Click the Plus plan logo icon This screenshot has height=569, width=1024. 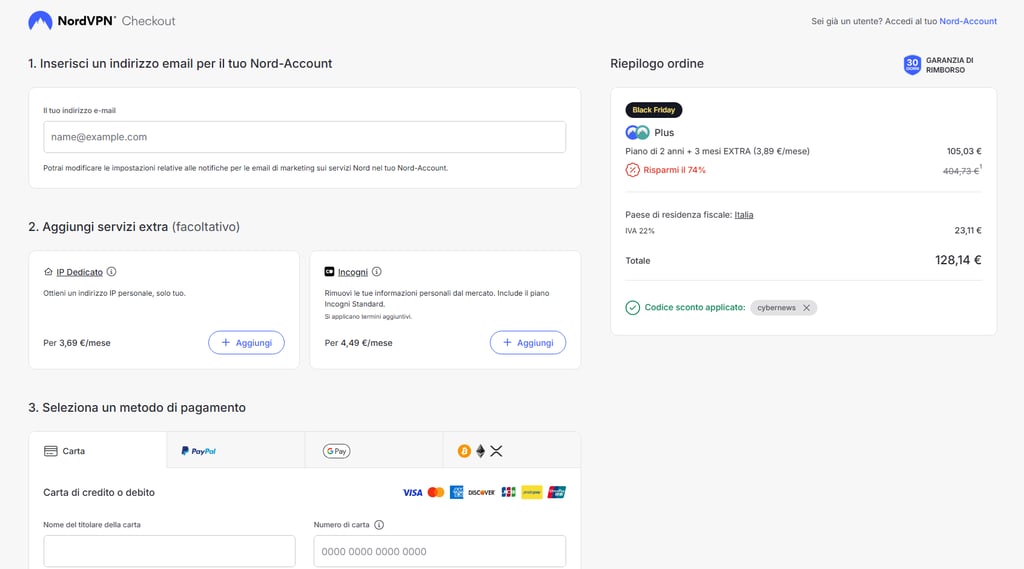tap(637, 133)
